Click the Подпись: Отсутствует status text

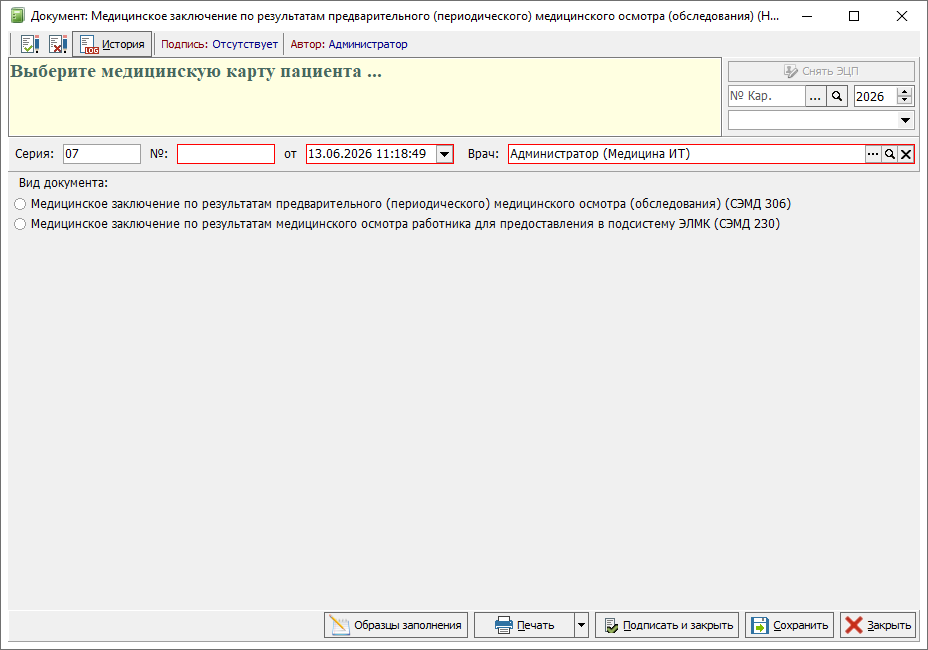pyautogui.click(x=220, y=44)
